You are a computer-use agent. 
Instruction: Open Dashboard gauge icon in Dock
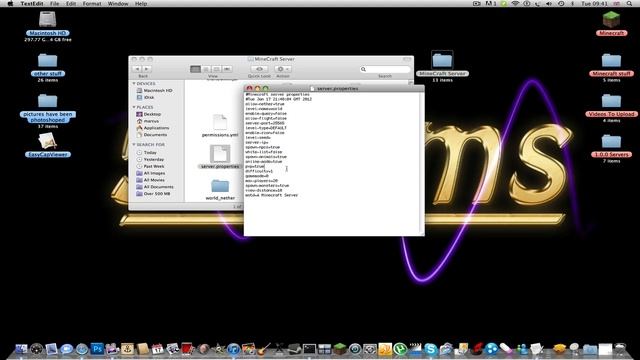[36, 349]
